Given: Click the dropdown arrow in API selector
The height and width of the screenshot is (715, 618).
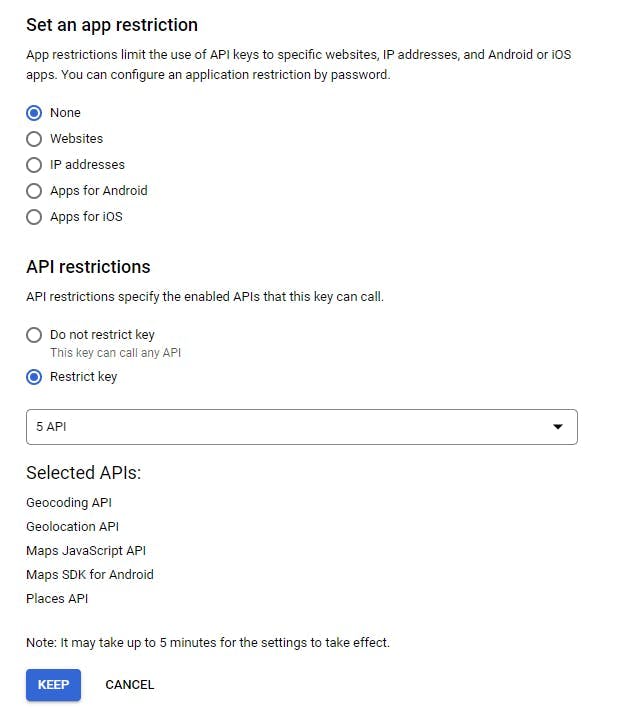Looking at the screenshot, I should [x=558, y=427].
